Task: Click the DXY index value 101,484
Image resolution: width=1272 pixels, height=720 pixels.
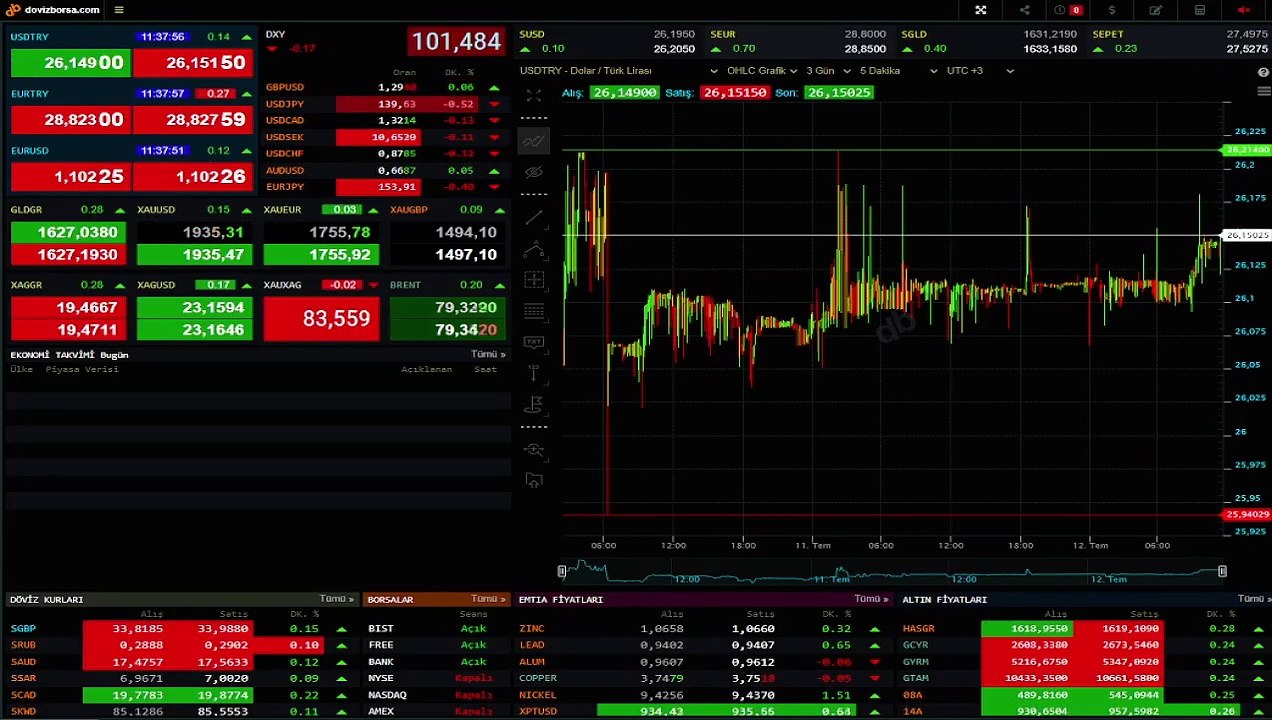Action: (x=455, y=42)
